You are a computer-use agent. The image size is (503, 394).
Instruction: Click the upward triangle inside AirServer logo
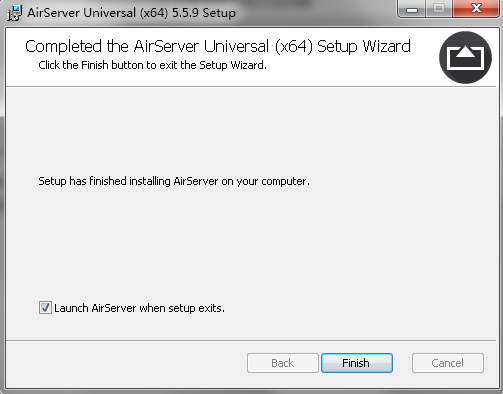pos(465,52)
